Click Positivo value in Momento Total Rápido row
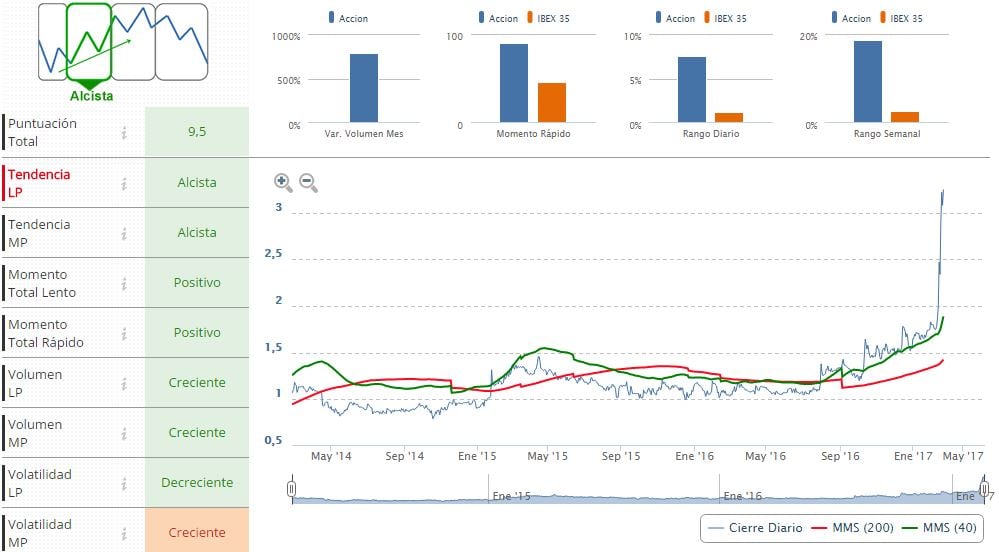The height and width of the screenshot is (552, 999). click(197, 333)
